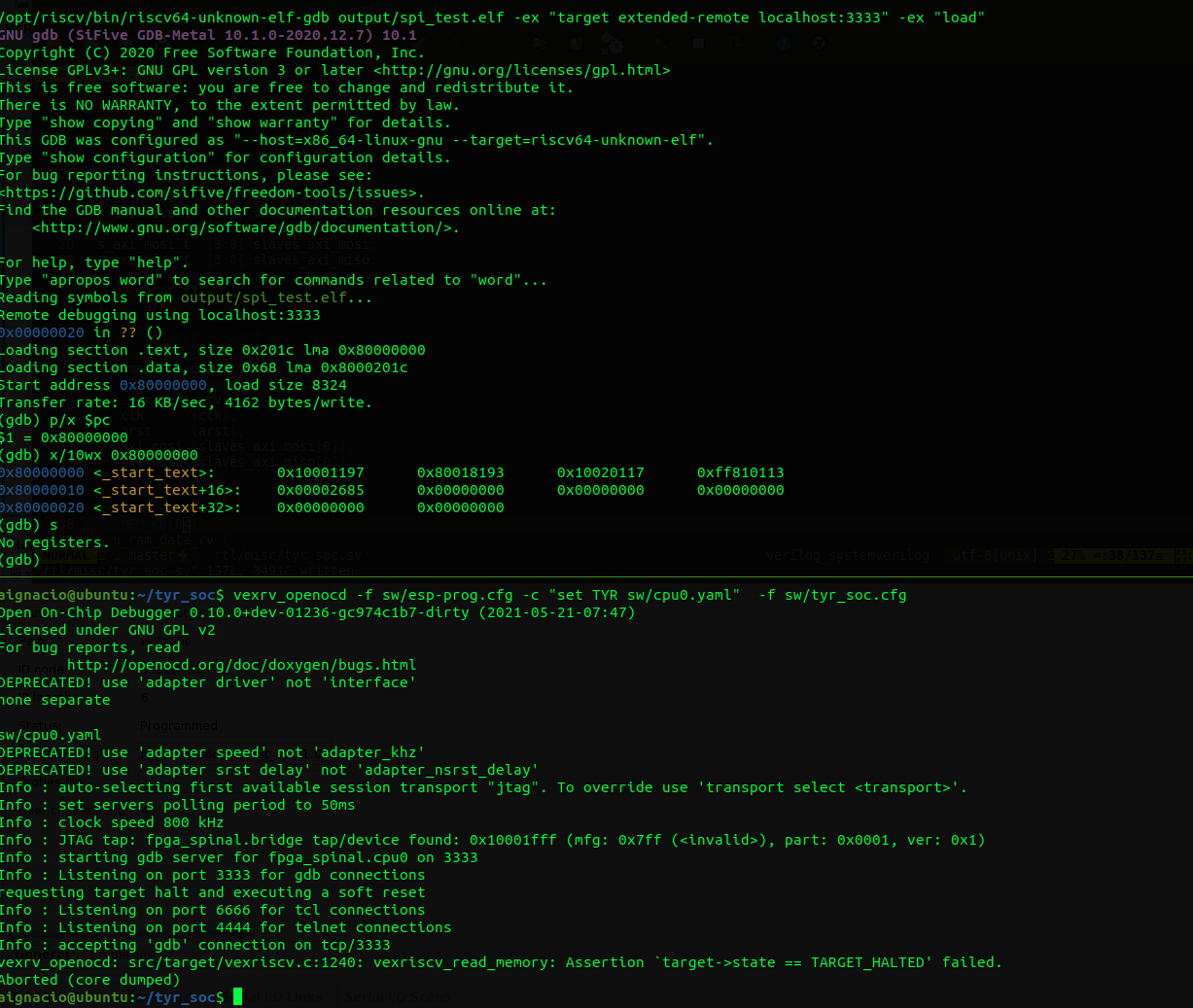The width and height of the screenshot is (1193, 1008).
Task: Switch to the Serial I/O Links tab
Action: pyautogui.click(x=277, y=996)
